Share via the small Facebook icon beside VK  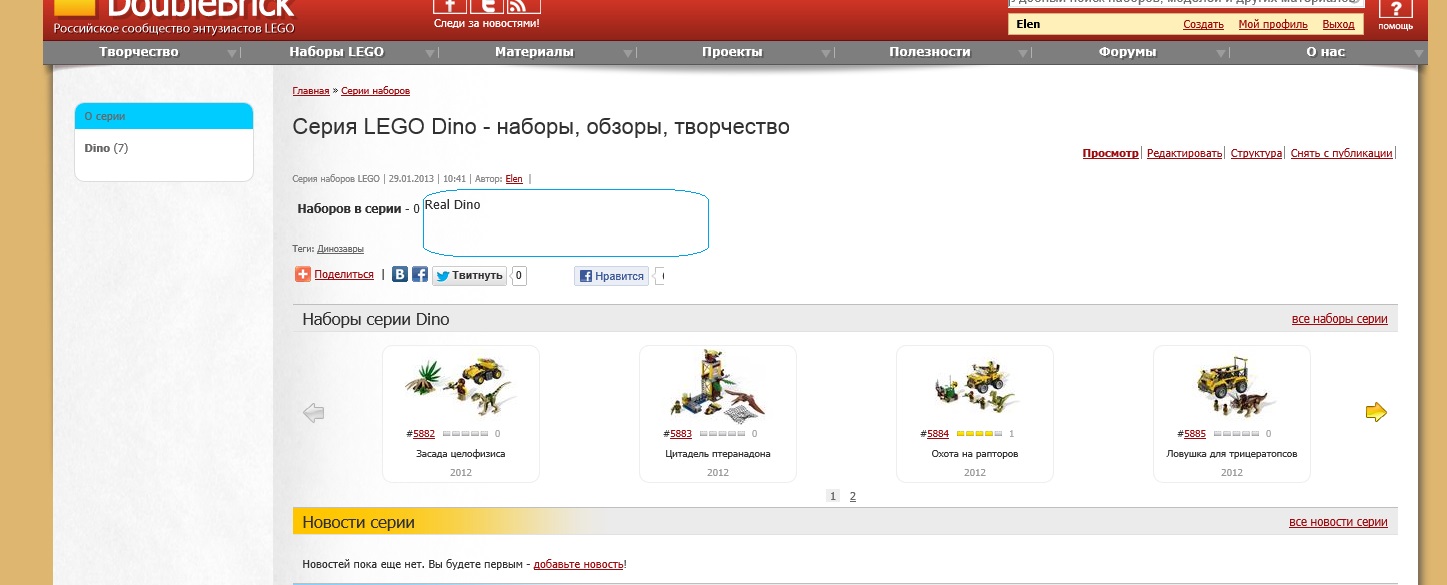[x=420, y=274]
